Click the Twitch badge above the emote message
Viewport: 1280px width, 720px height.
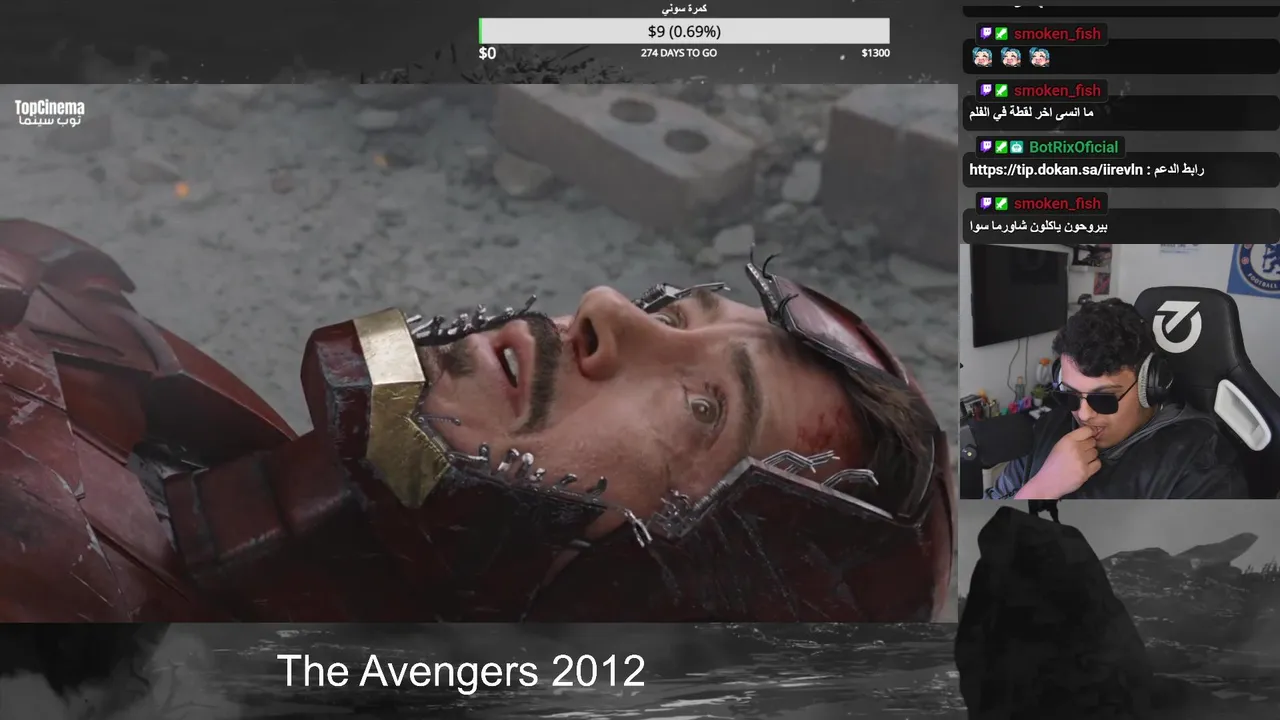986,34
